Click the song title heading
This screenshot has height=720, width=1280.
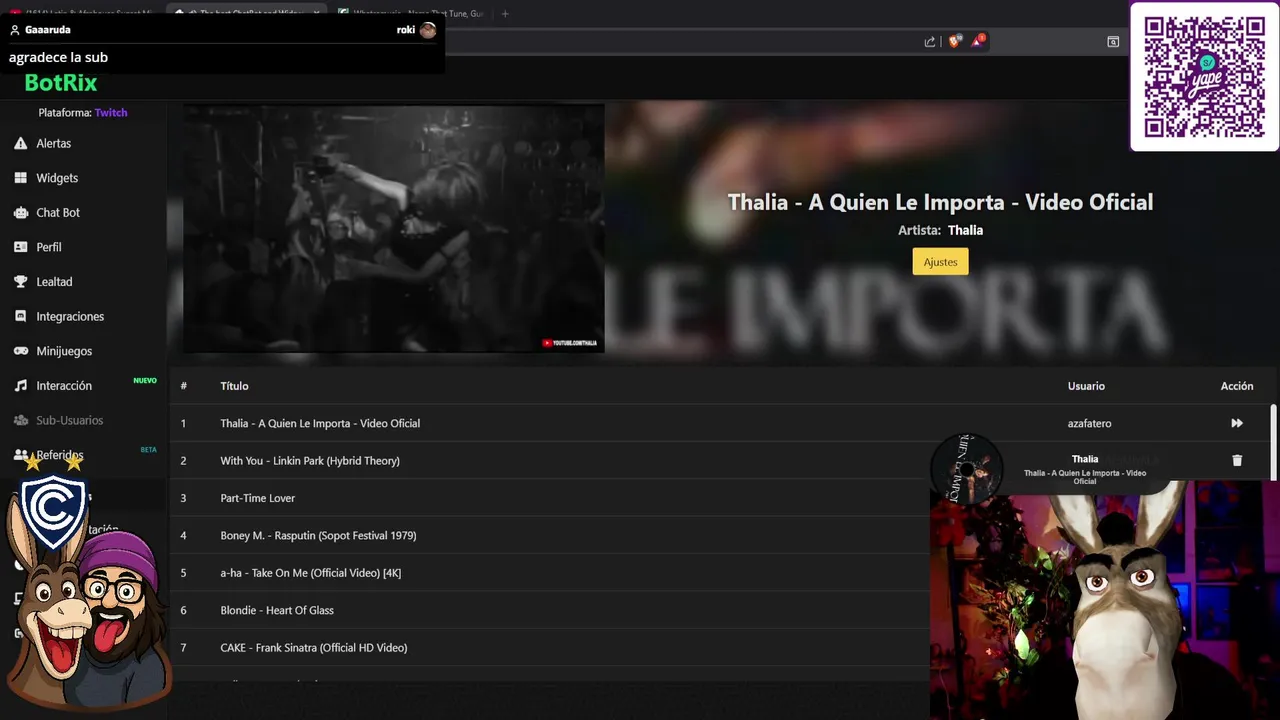pyautogui.click(x=940, y=202)
